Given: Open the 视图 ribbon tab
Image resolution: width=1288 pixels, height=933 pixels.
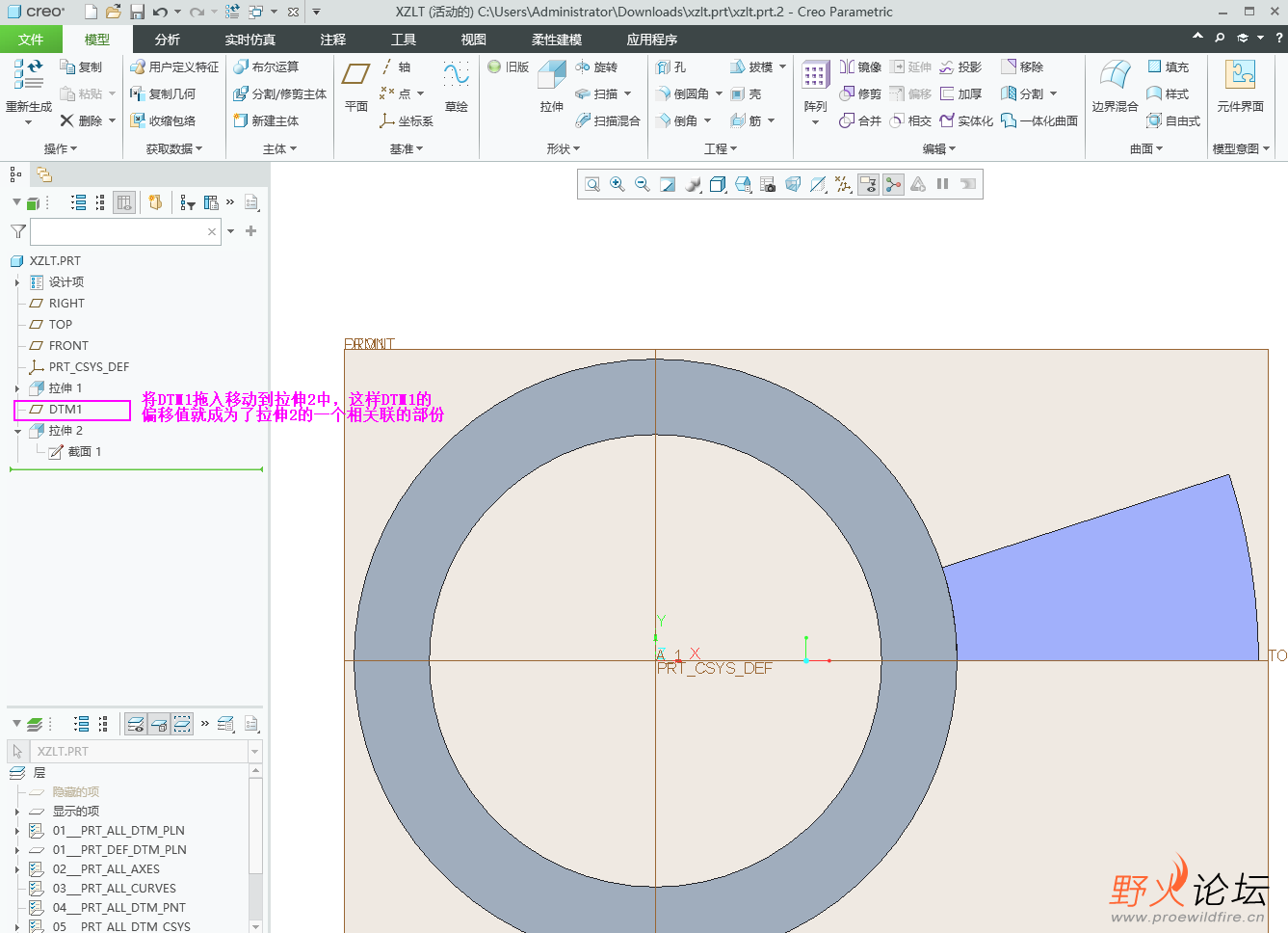Looking at the screenshot, I should click(x=474, y=40).
